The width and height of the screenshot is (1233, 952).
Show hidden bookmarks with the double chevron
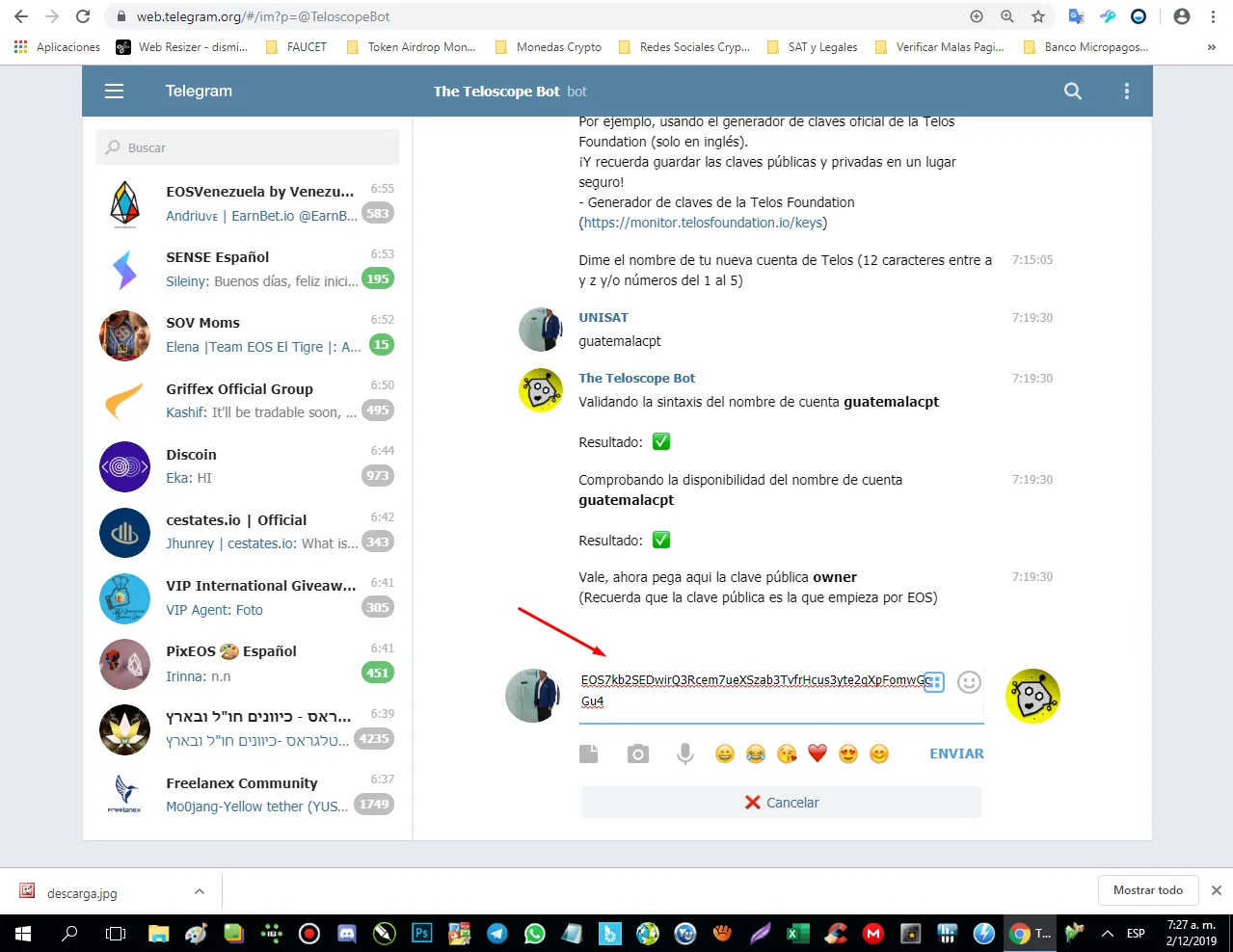(x=1211, y=46)
